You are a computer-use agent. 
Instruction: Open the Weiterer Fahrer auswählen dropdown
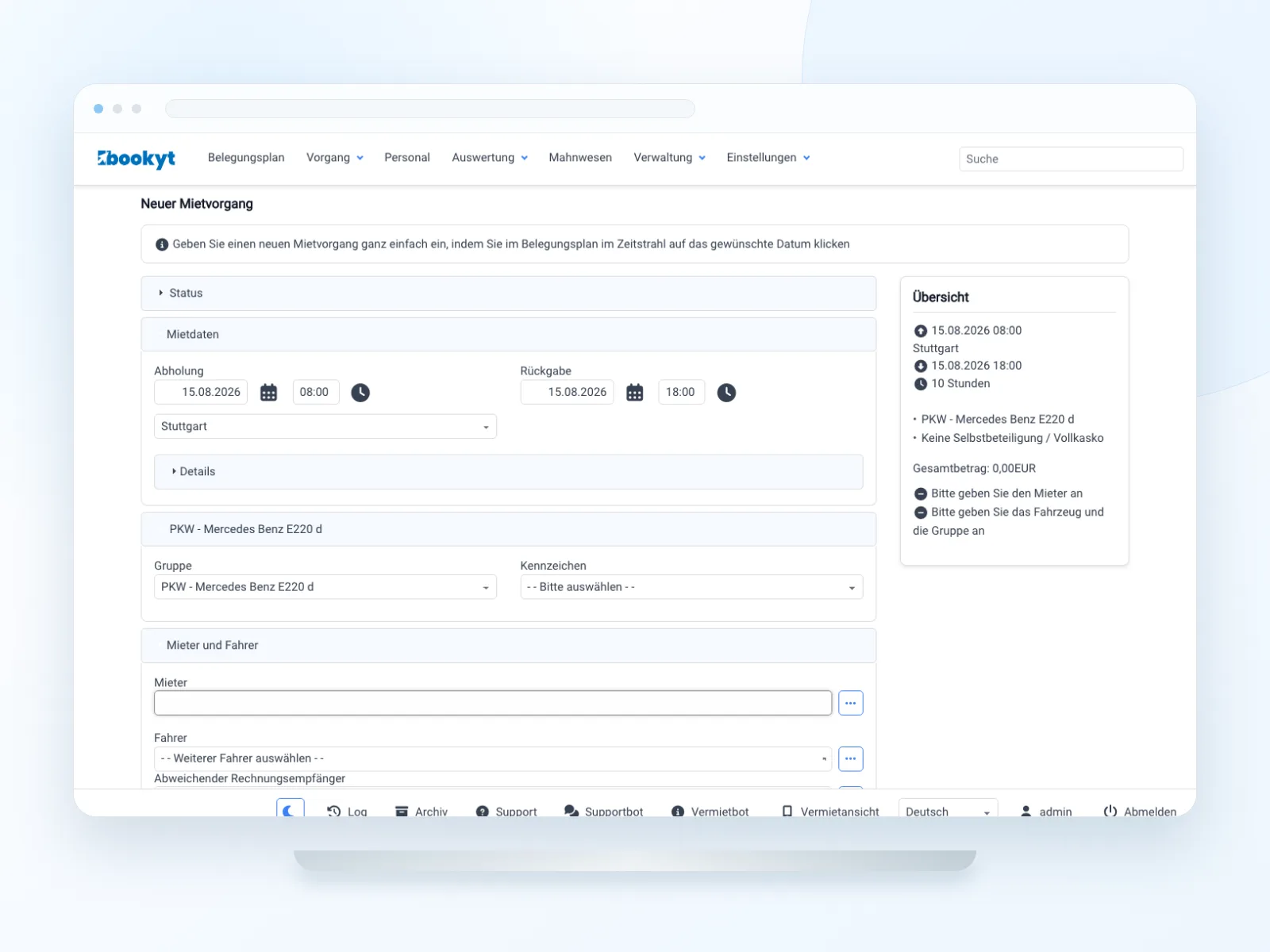point(493,758)
